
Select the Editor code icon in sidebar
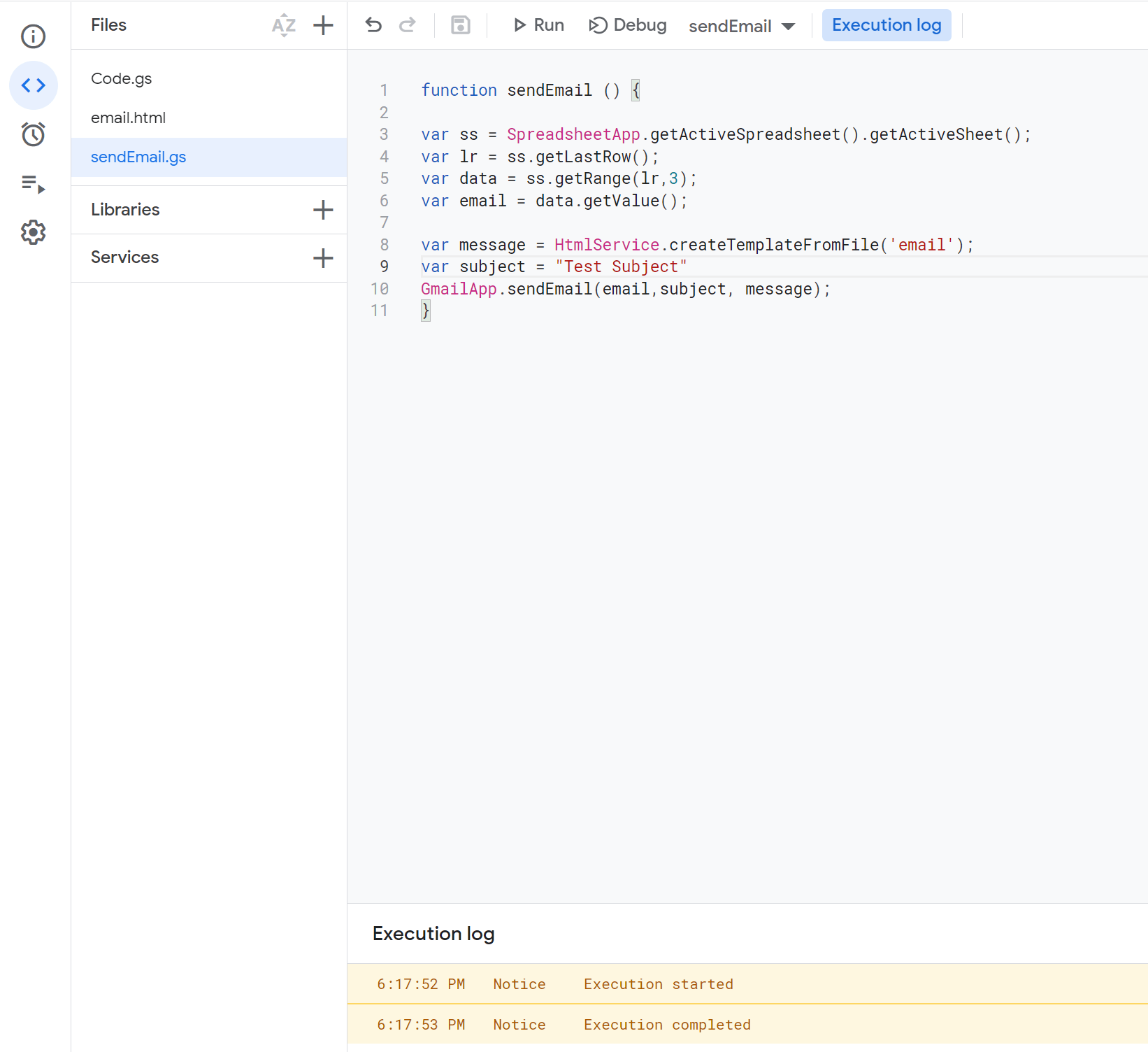(x=33, y=85)
